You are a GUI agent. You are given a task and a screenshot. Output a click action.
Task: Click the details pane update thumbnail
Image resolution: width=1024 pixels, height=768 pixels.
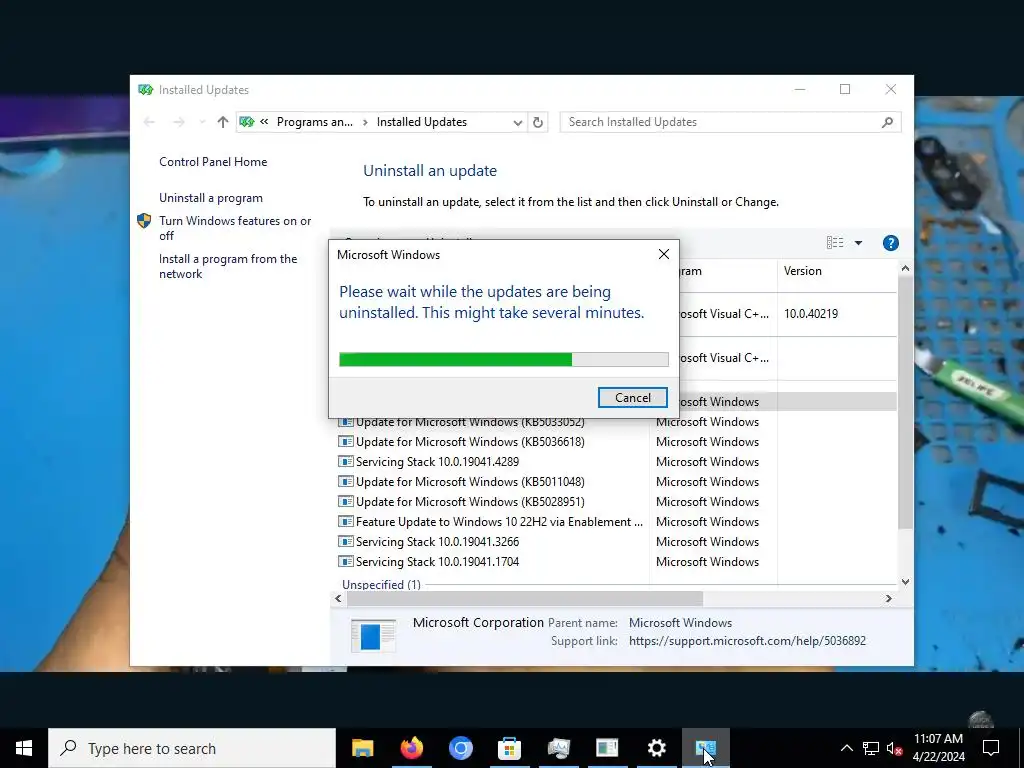tap(373, 635)
